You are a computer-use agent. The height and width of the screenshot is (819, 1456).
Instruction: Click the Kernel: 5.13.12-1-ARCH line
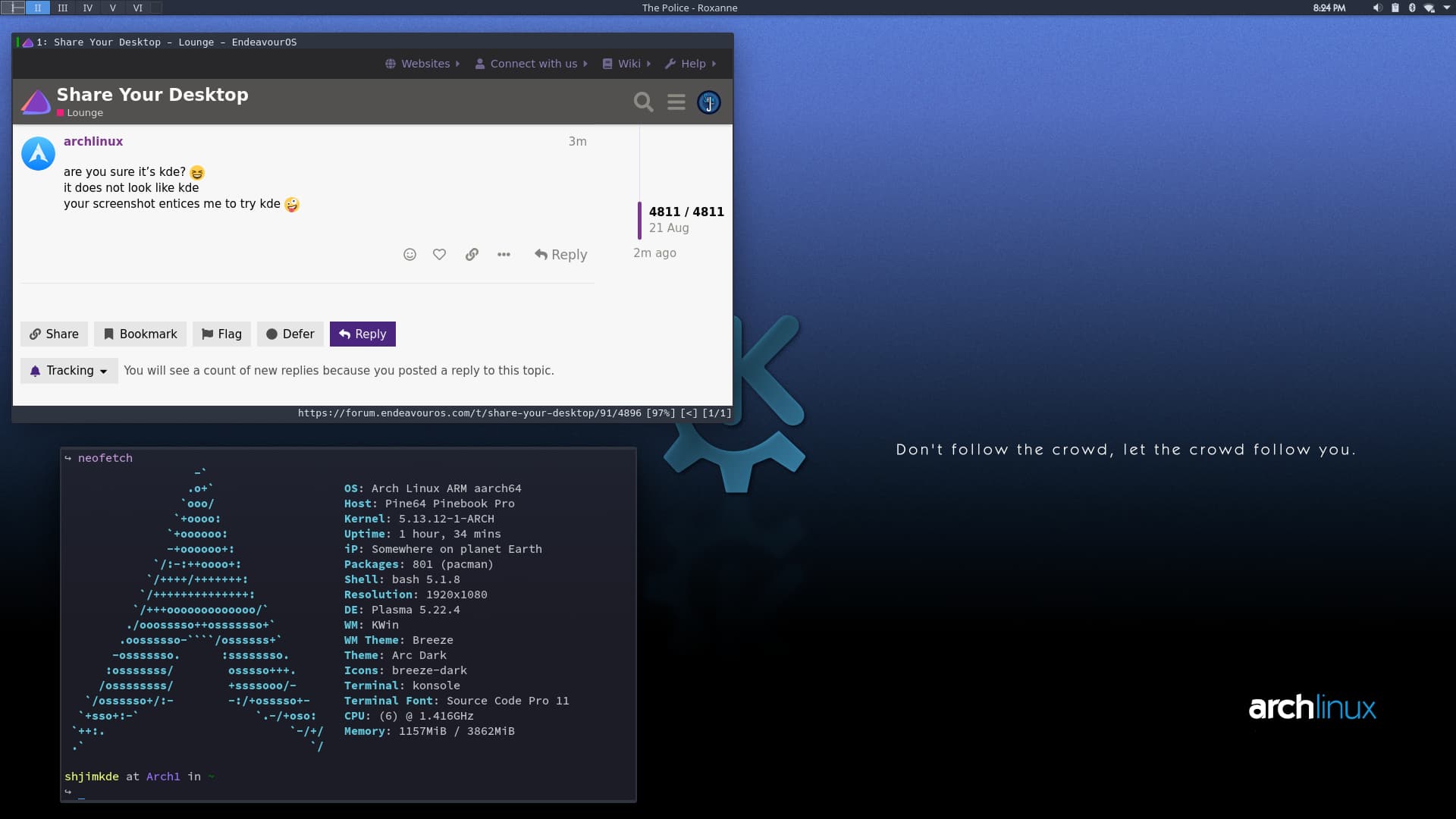click(x=419, y=519)
